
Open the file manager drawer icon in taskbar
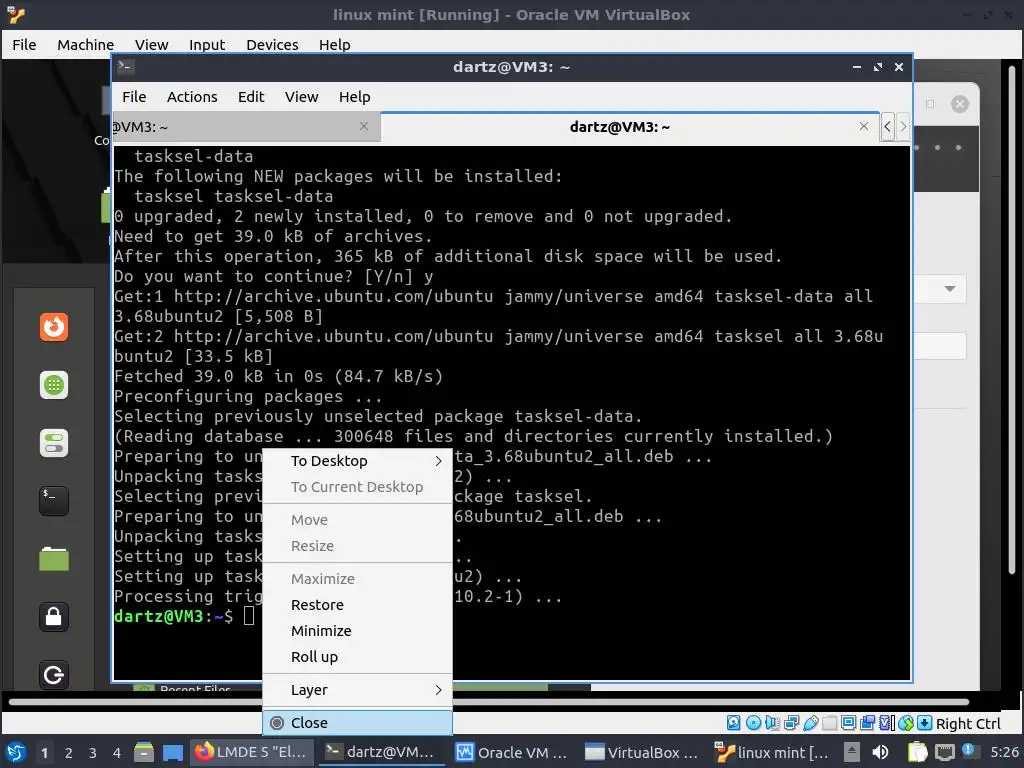(144, 752)
